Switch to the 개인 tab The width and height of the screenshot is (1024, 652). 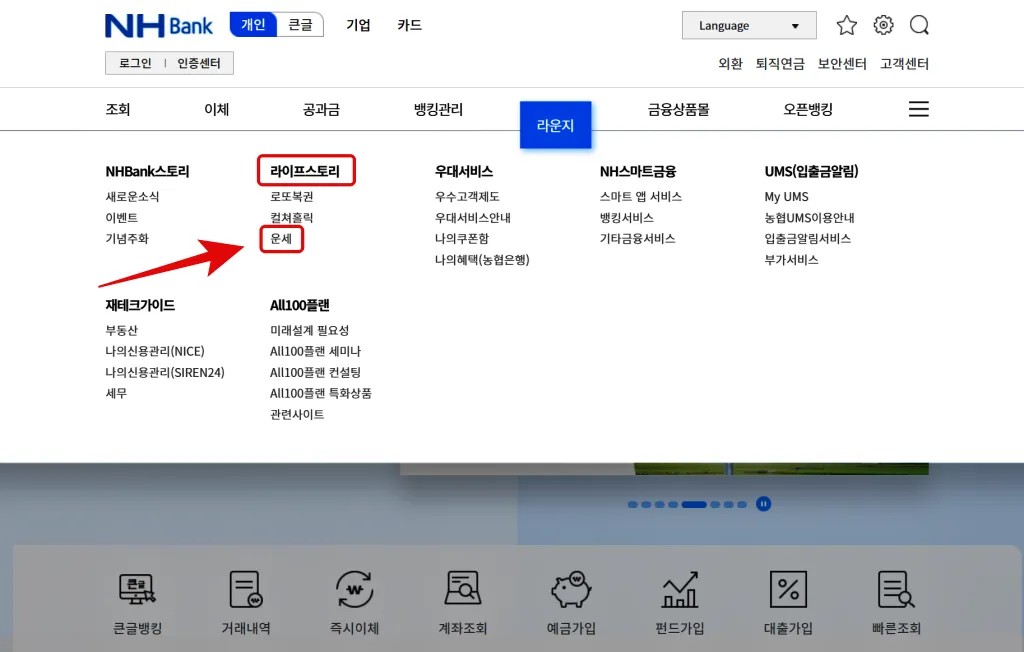tap(253, 24)
